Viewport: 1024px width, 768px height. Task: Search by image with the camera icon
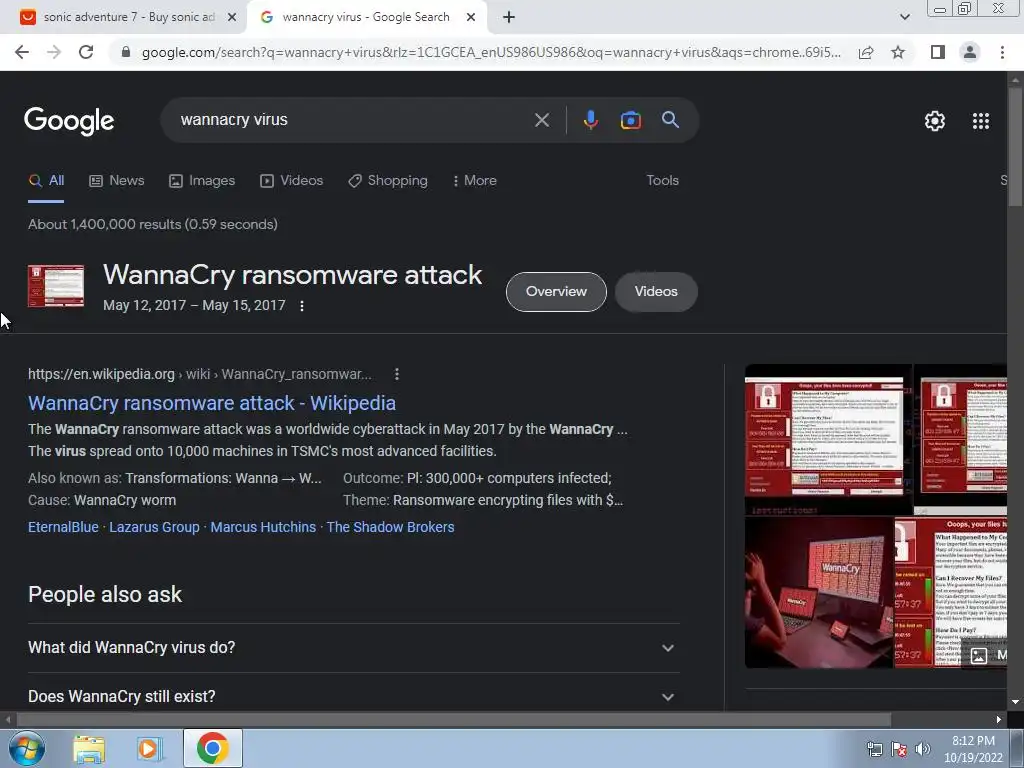tap(630, 120)
